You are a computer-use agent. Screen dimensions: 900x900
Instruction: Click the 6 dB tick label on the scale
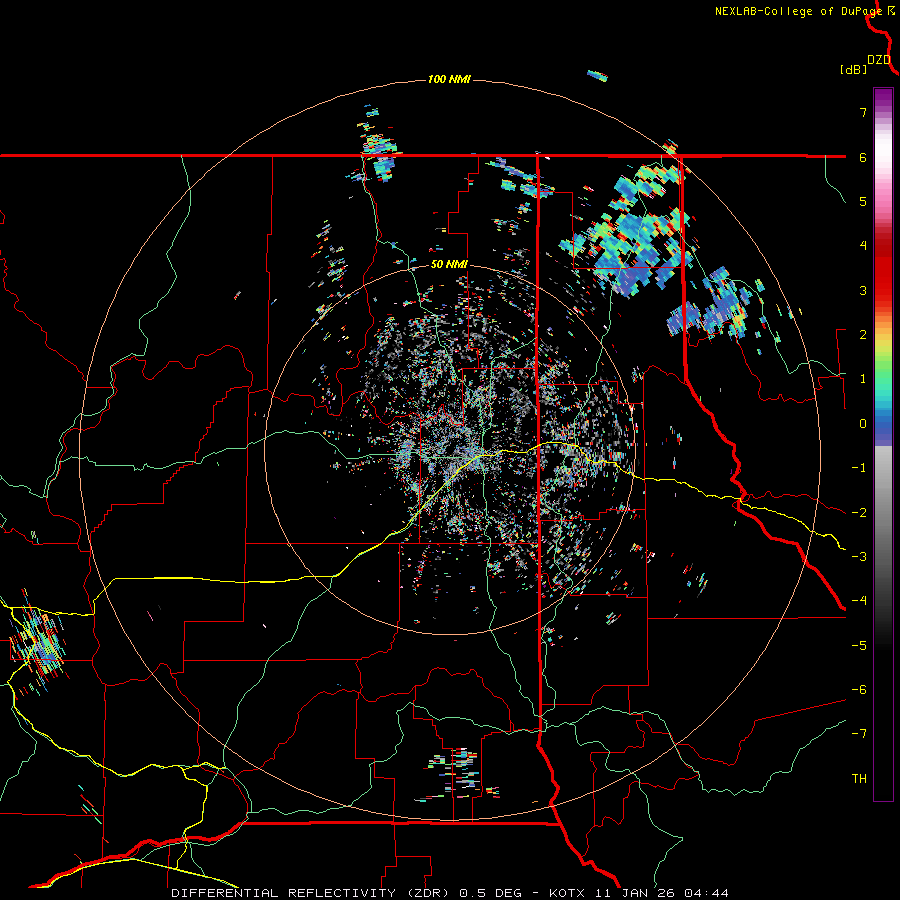click(863, 157)
